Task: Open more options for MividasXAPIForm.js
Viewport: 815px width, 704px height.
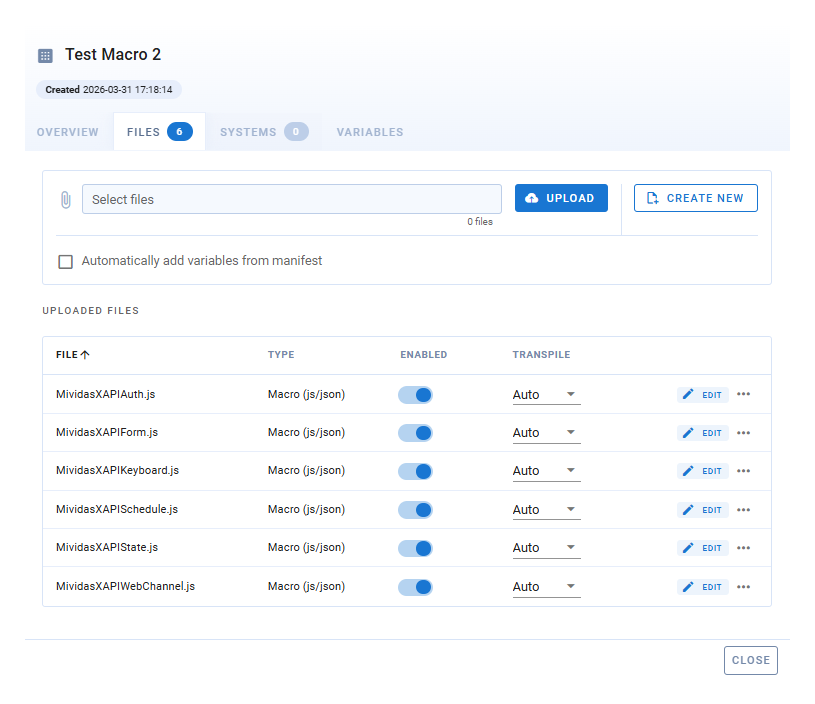Action: point(743,433)
